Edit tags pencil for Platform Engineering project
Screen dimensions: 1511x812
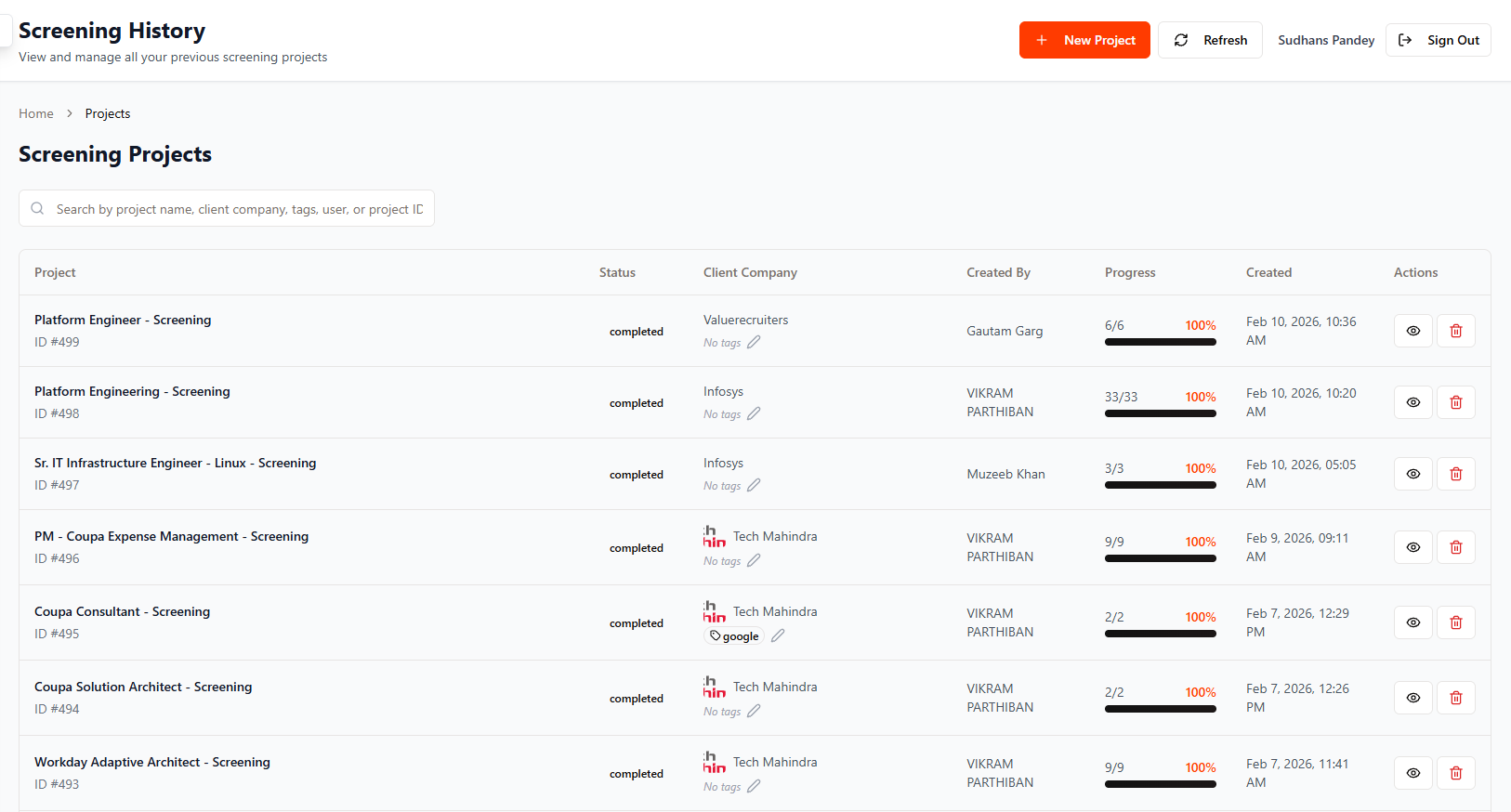[754, 413]
